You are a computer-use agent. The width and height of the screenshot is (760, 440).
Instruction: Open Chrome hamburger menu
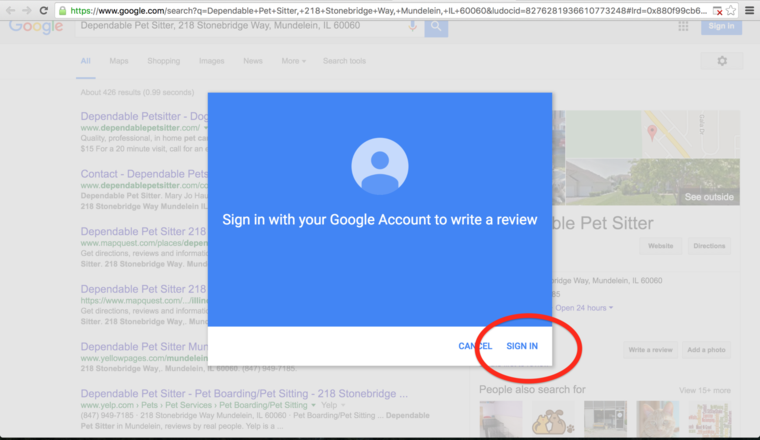[x=749, y=10]
